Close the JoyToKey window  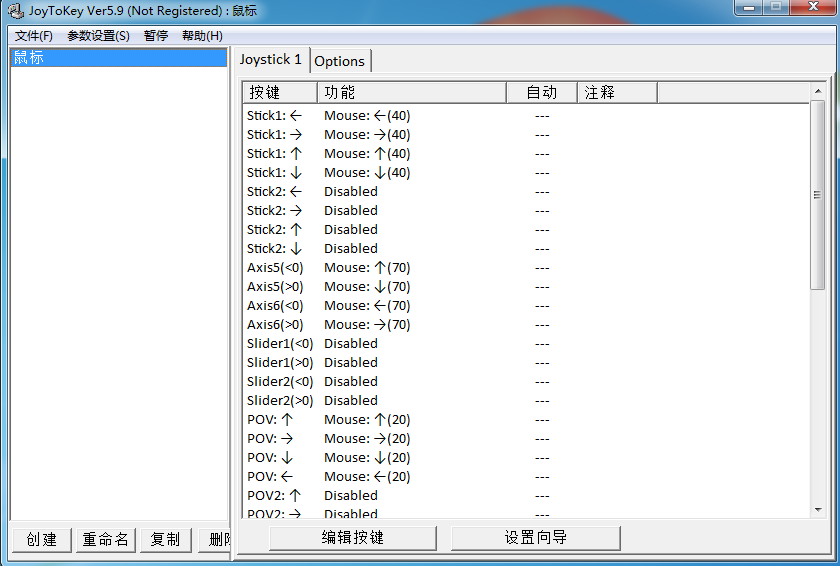(813, 7)
